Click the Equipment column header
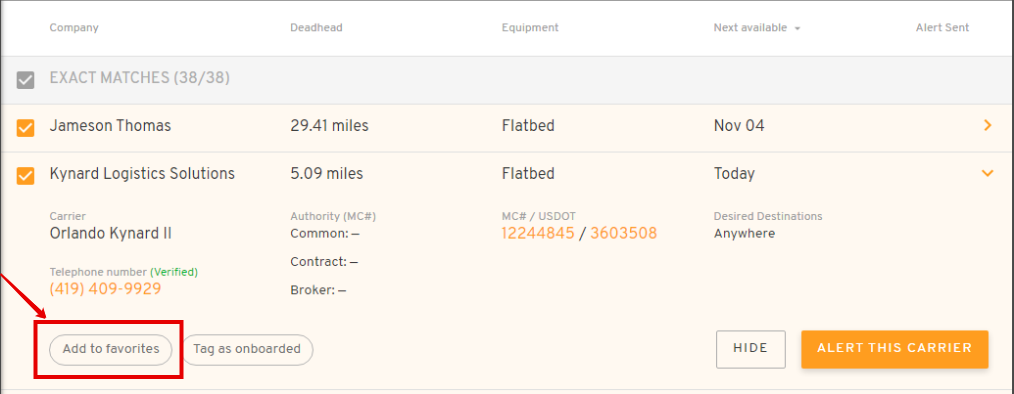The image size is (1014, 394). pos(530,28)
